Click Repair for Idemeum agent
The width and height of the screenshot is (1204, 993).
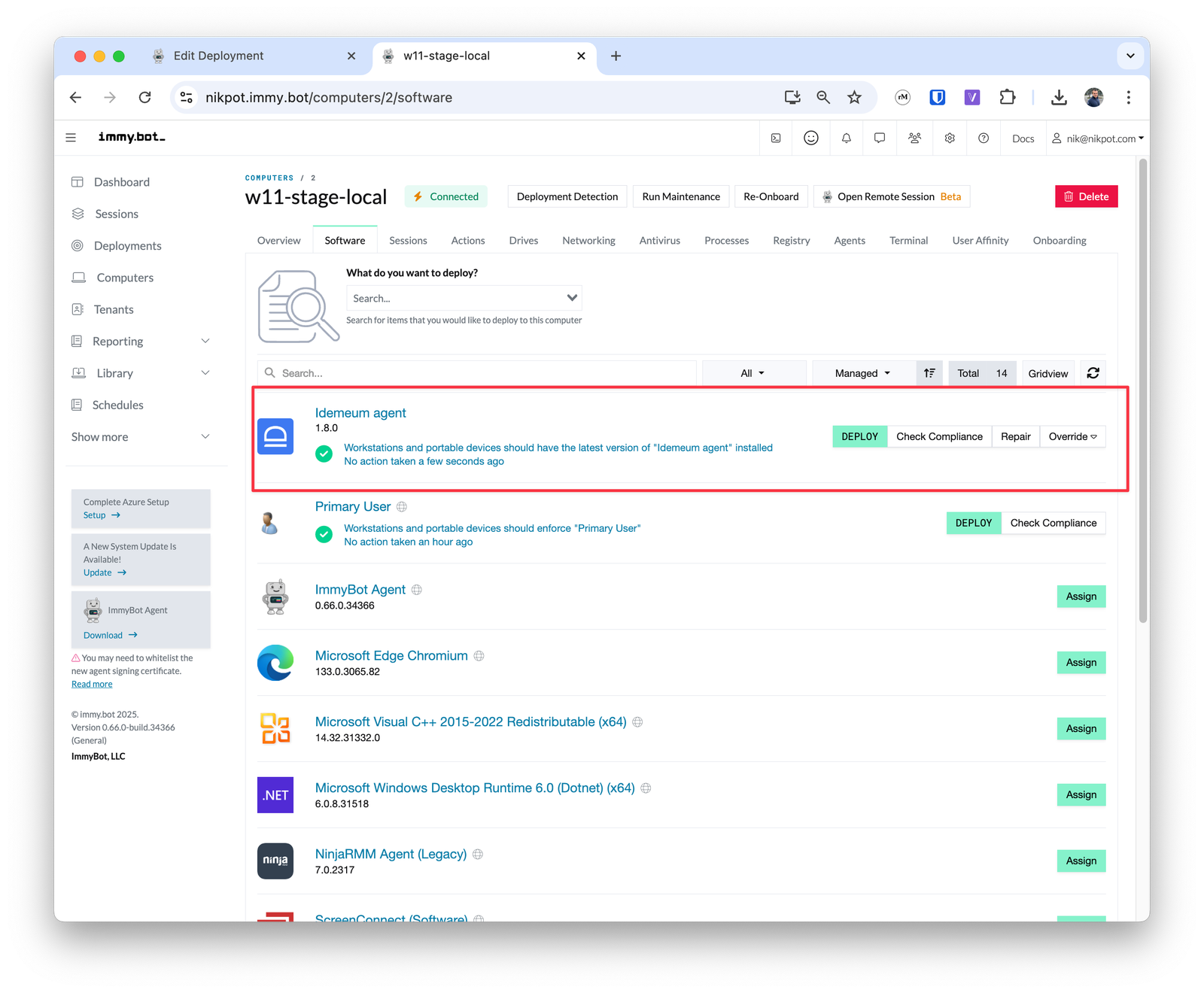tap(1016, 436)
